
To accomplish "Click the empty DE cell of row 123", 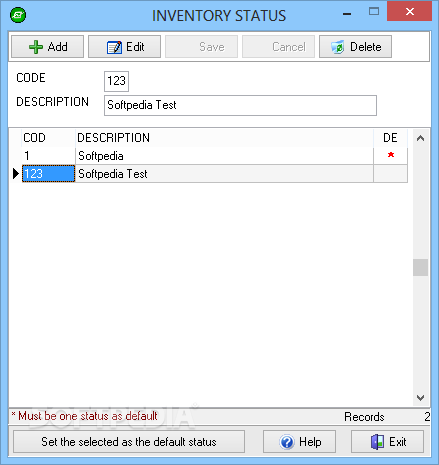I will [x=390, y=174].
